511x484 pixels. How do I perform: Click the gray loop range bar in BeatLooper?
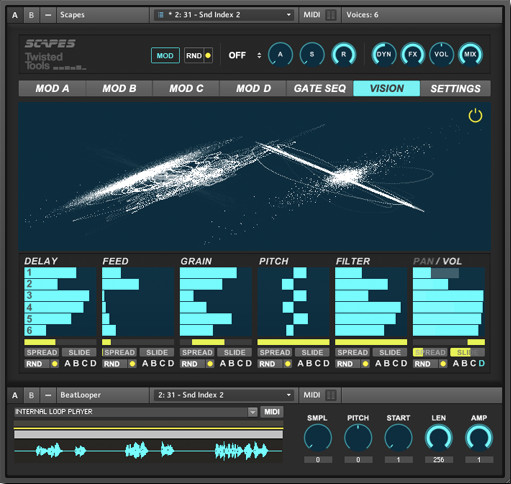[148, 434]
